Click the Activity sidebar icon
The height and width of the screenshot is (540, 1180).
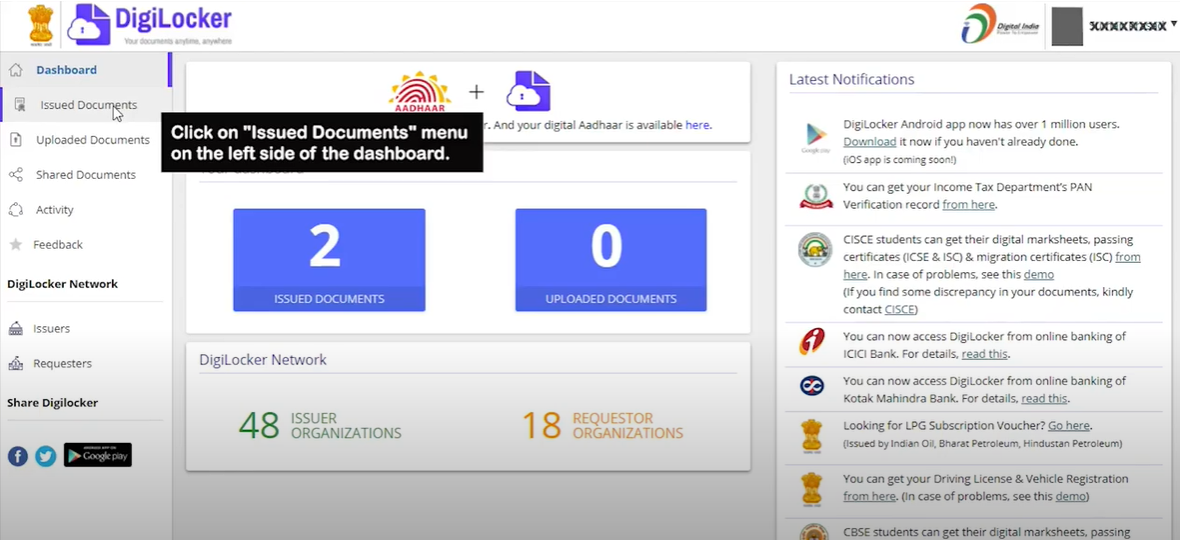click(x=16, y=210)
